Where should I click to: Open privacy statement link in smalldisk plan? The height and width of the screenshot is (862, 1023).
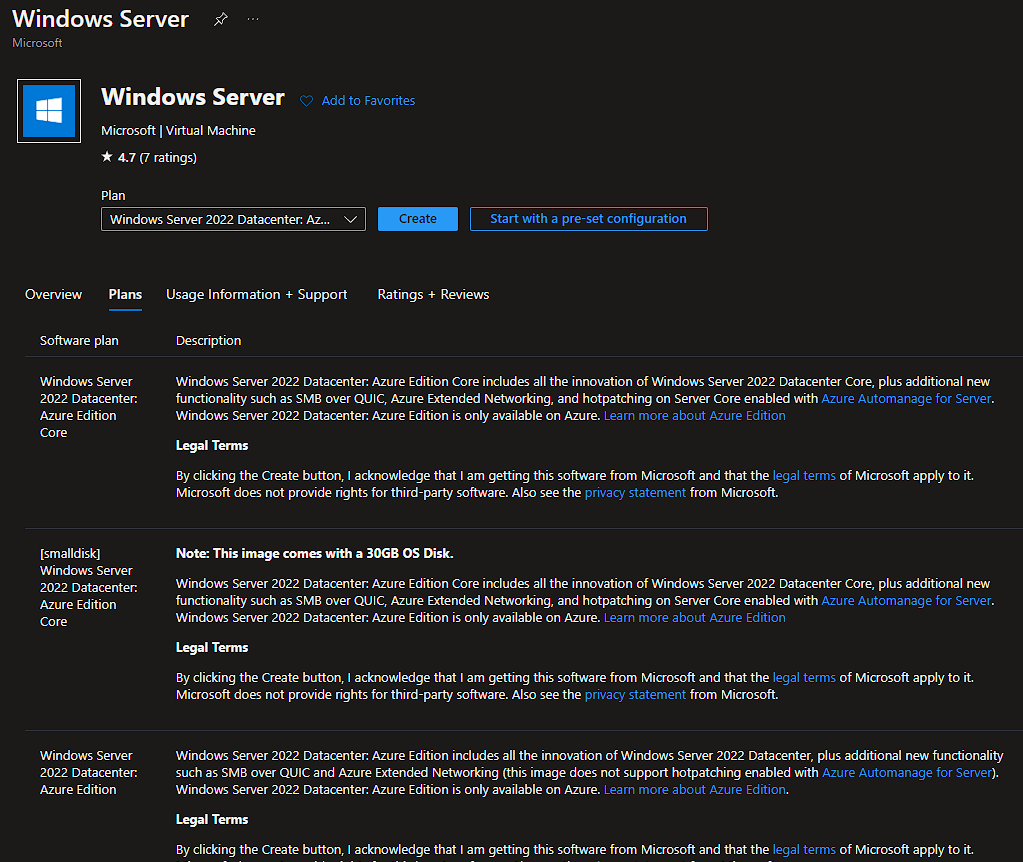click(x=635, y=695)
